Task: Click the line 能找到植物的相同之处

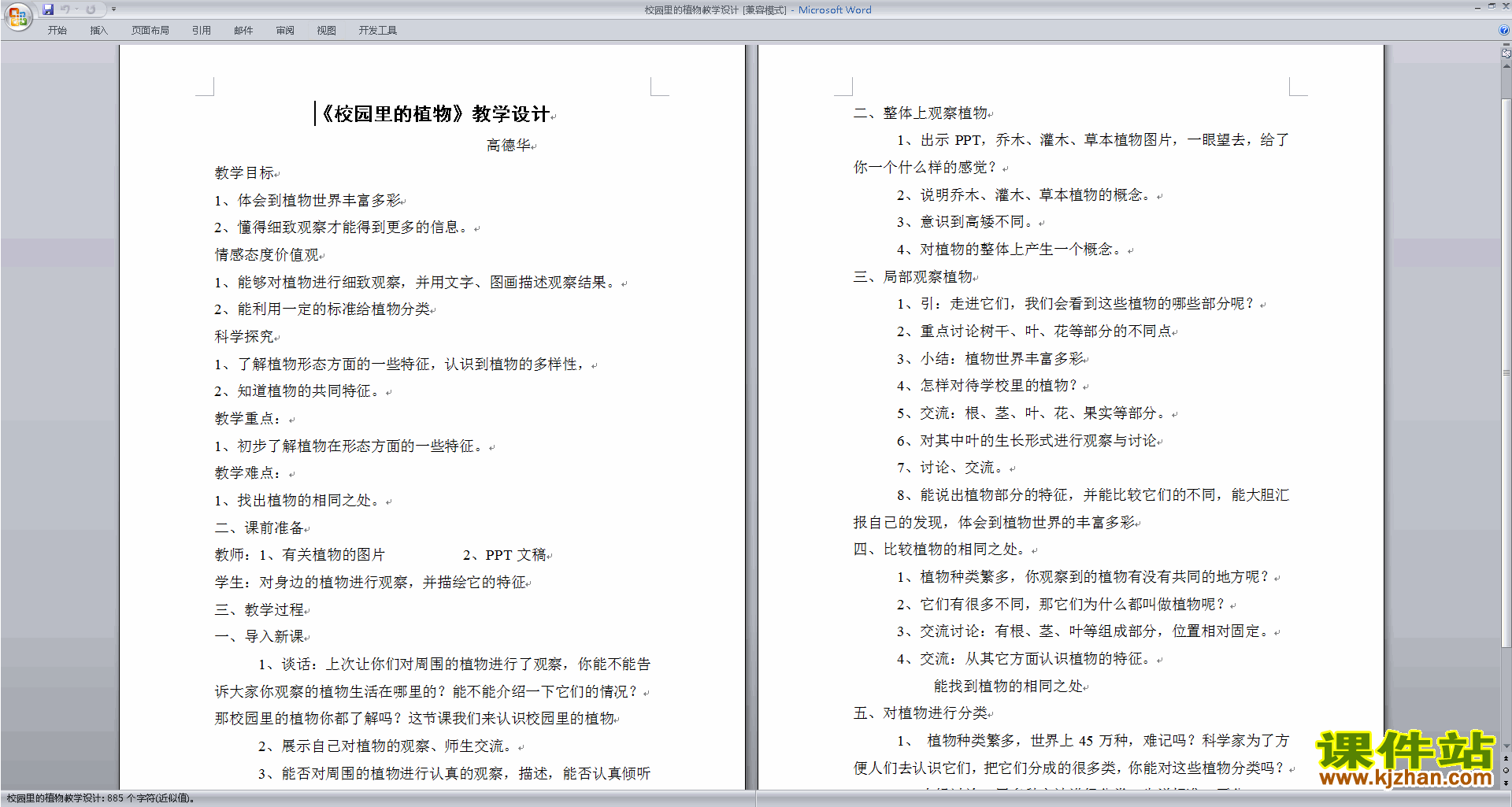Action: (x=1008, y=686)
